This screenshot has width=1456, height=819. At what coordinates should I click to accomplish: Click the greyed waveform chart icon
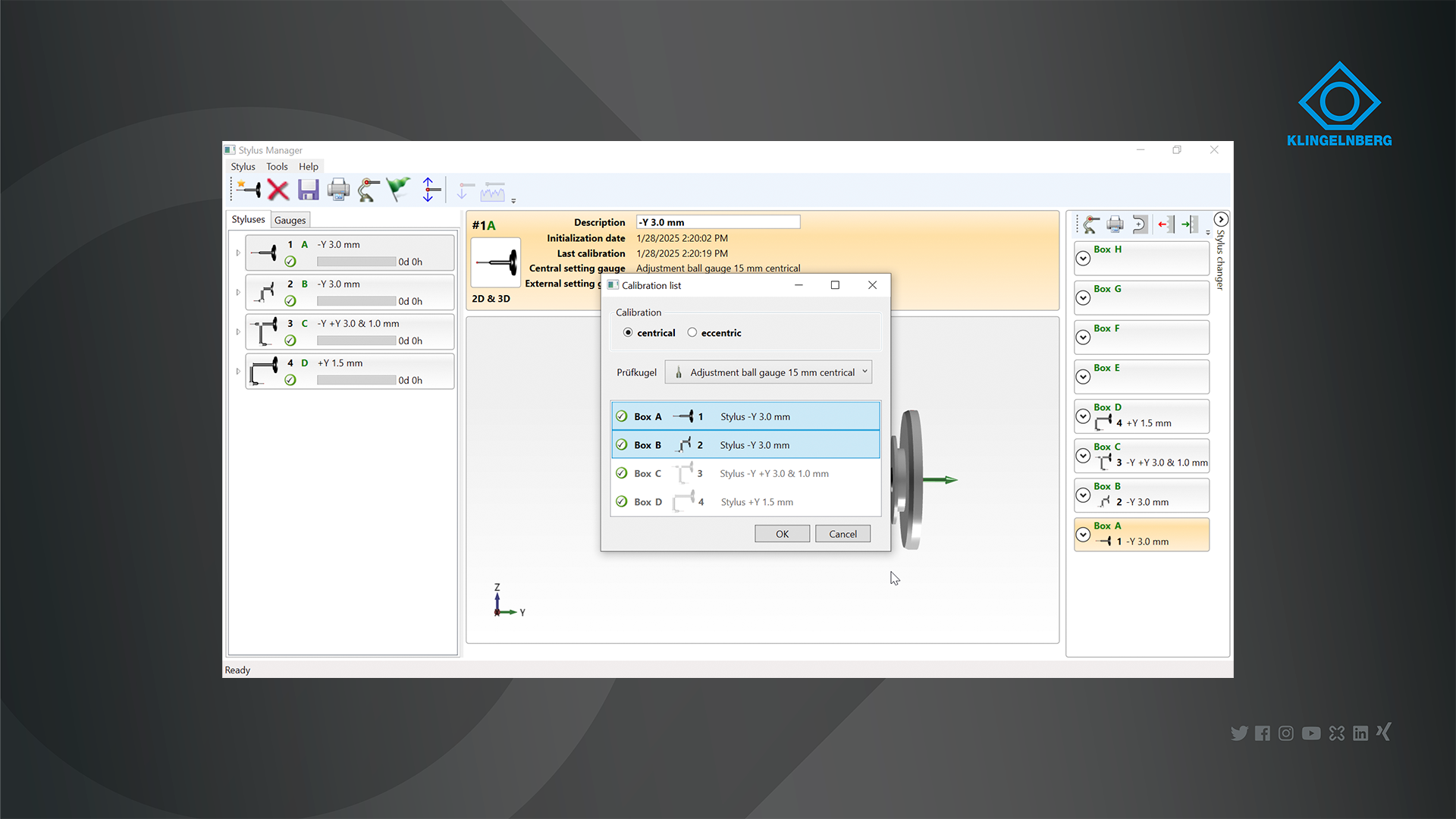tap(493, 191)
